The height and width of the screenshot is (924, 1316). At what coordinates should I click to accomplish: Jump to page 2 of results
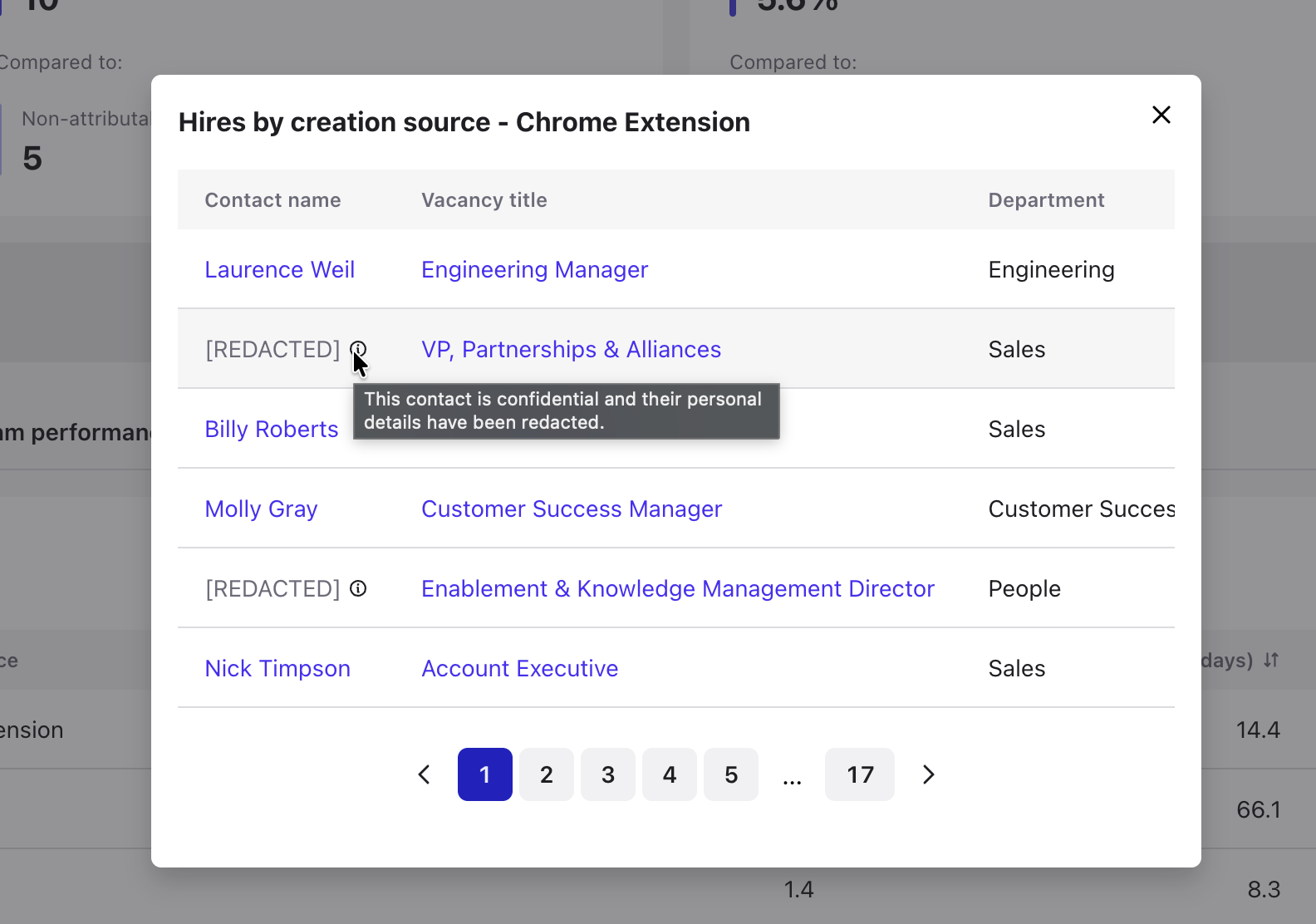coord(546,774)
